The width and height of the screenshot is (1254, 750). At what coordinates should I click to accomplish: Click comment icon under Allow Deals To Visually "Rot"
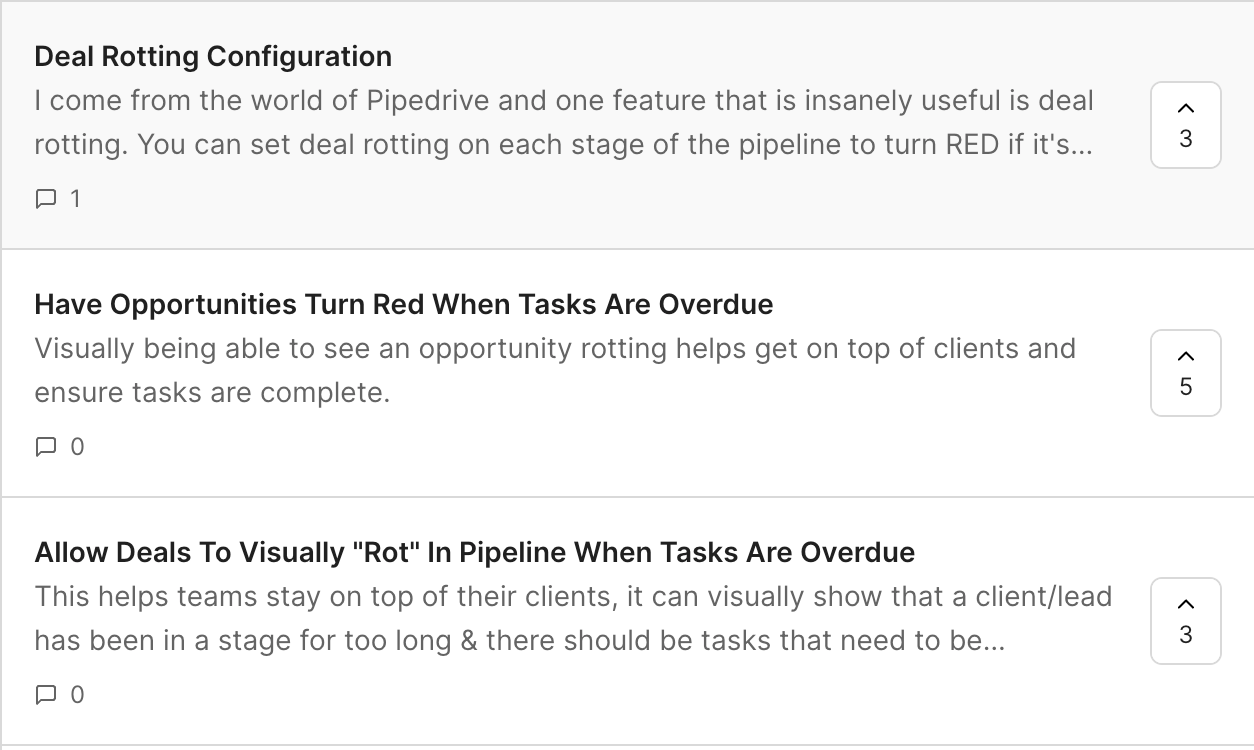(x=45, y=695)
